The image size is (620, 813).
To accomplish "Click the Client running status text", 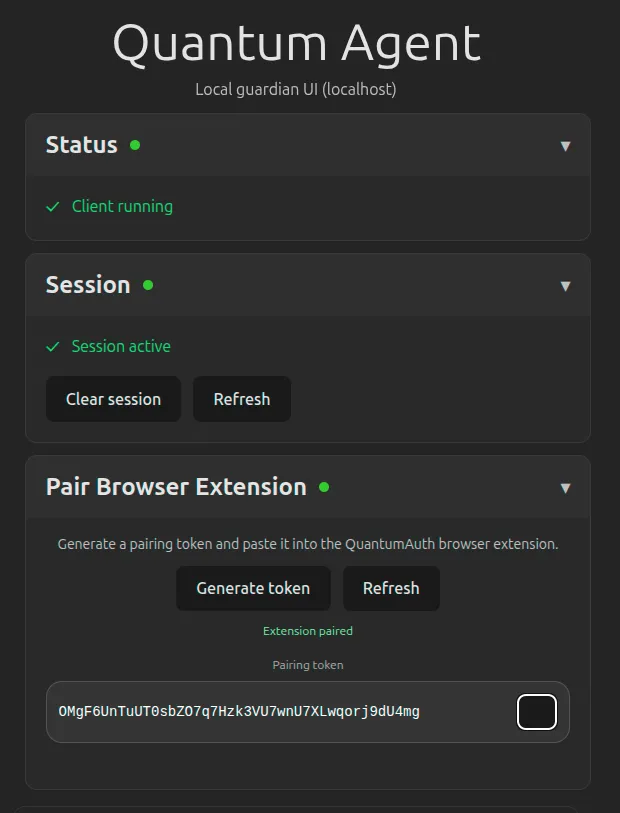I will point(123,207).
